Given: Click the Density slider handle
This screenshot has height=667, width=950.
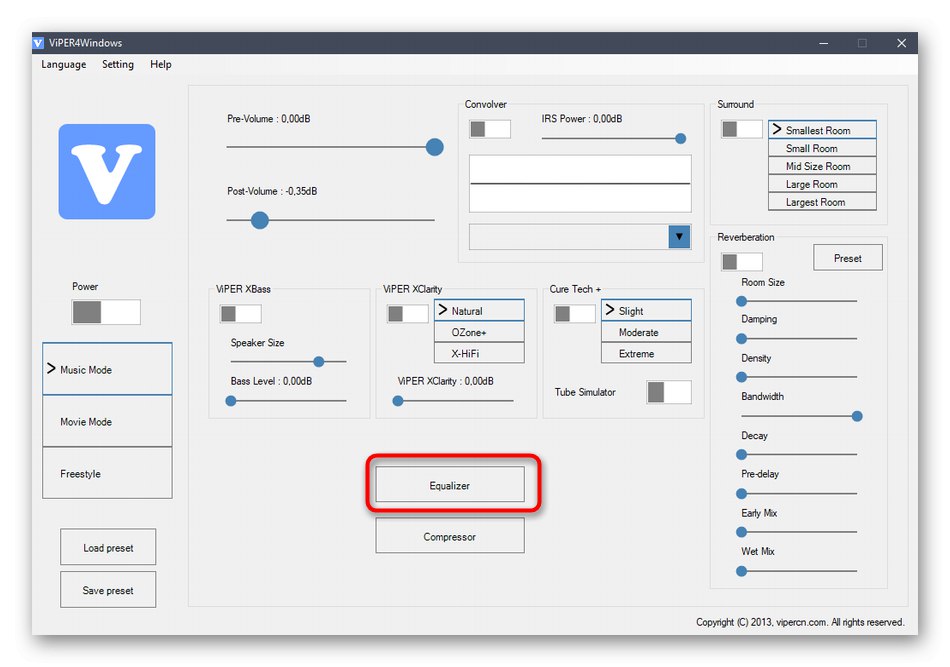Looking at the screenshot, I should pyautogui.click(x=742, y=377).
